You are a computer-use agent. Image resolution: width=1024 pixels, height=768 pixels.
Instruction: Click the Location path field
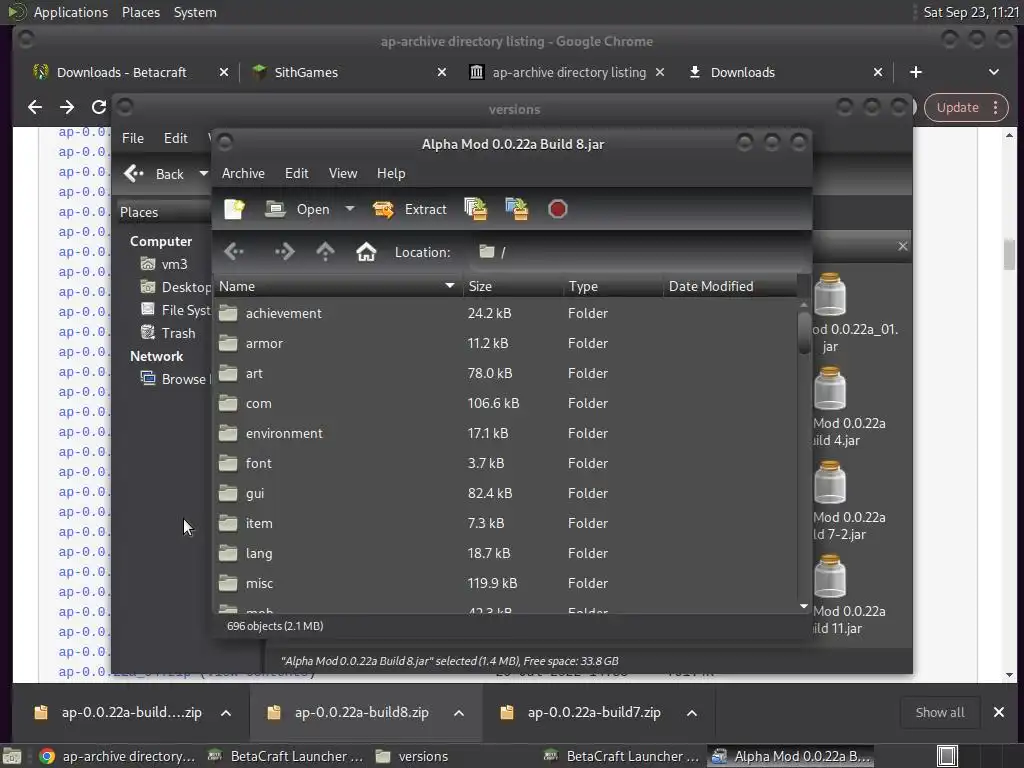(640, 252)
